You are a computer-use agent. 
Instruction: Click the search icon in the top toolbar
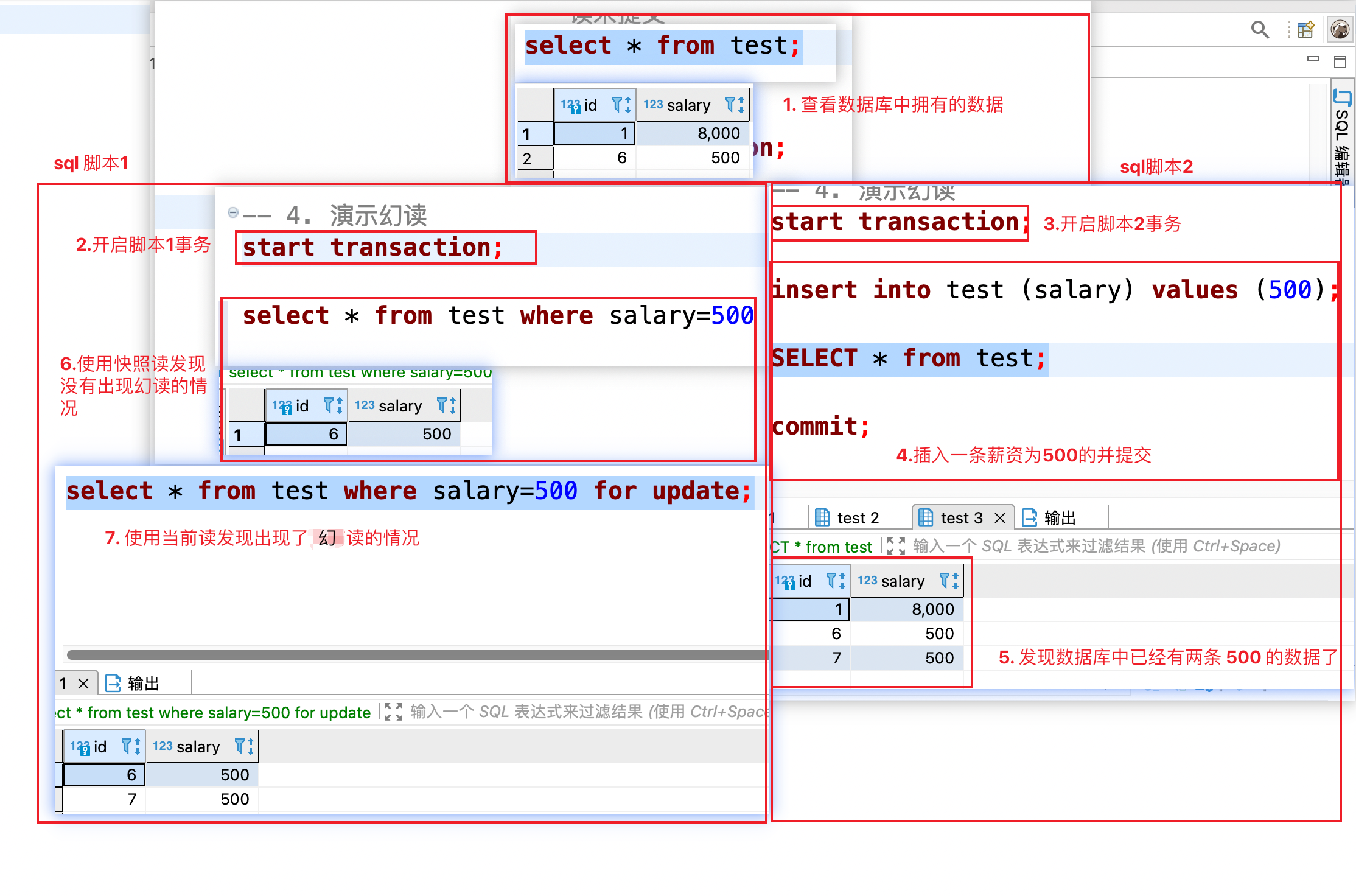pyautogui.click(x=1260, y=29)
